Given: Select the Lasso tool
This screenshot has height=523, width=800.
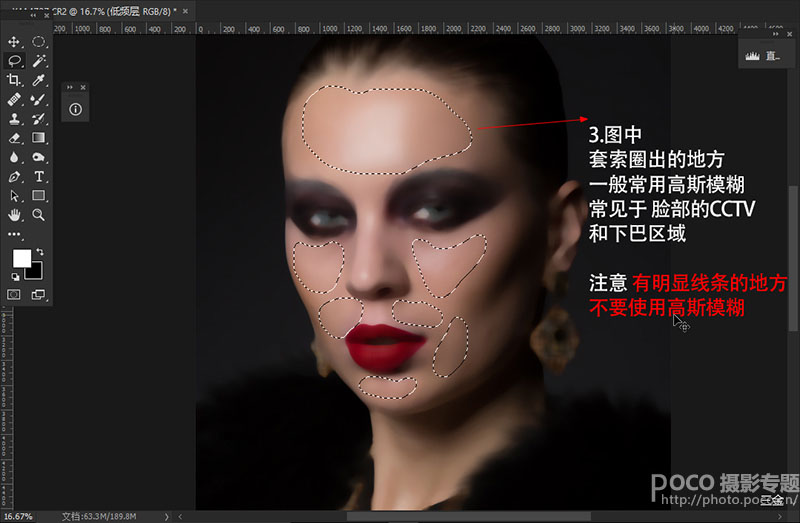Looking at the screenshot, I should [x=14, y=61].
